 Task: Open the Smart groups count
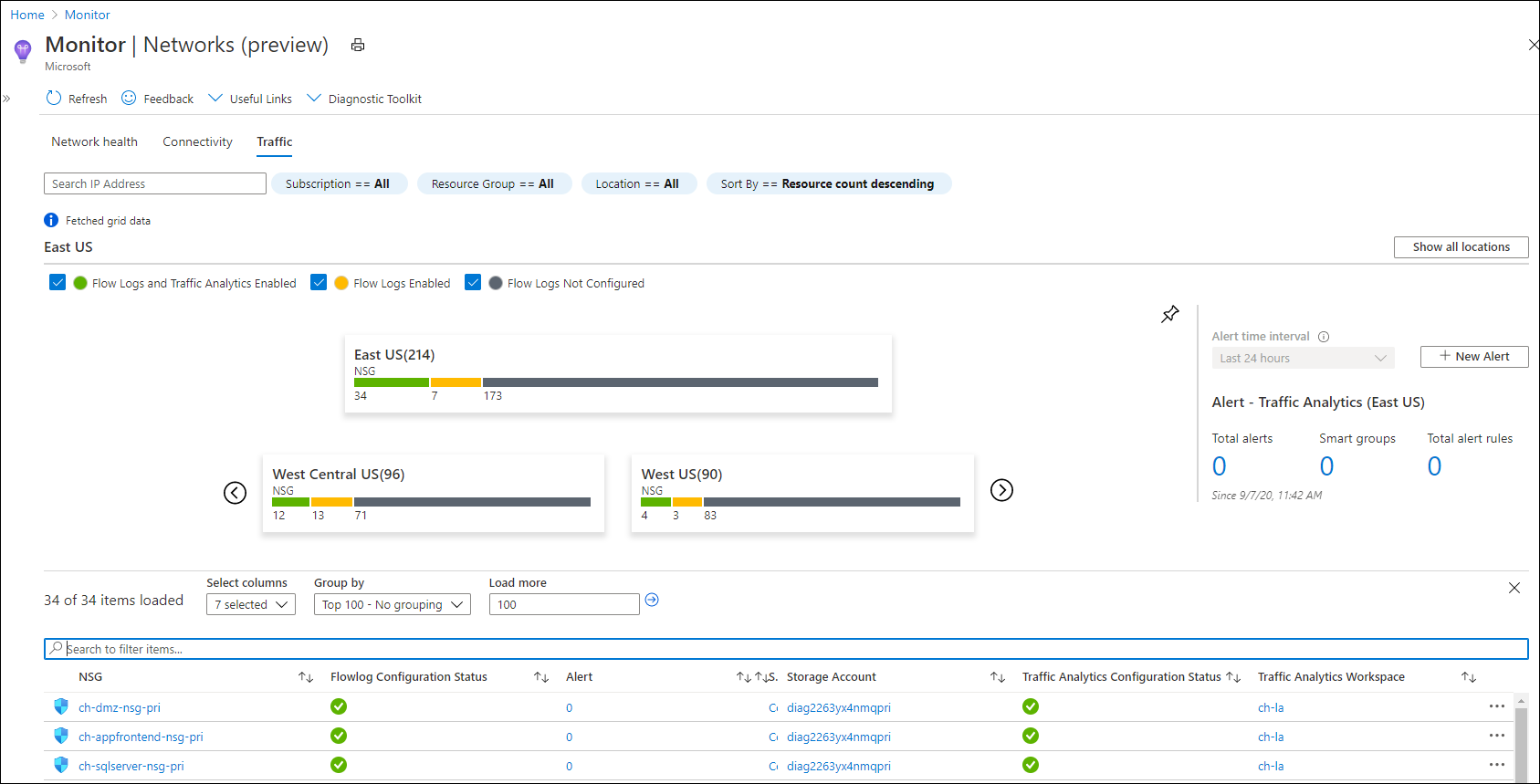pos(1327,466)
